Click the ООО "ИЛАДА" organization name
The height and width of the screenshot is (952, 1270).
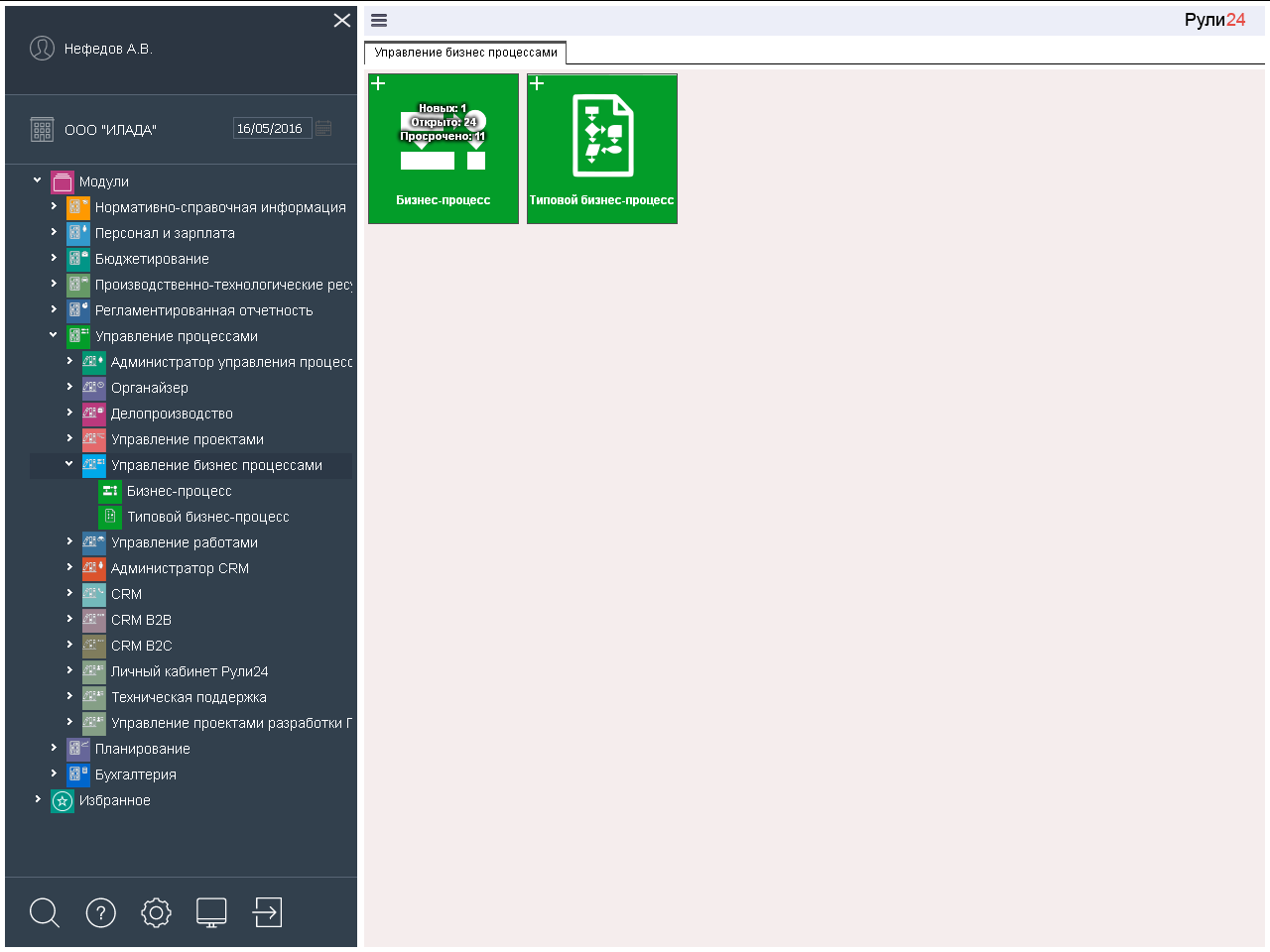(x=110, y=130)
